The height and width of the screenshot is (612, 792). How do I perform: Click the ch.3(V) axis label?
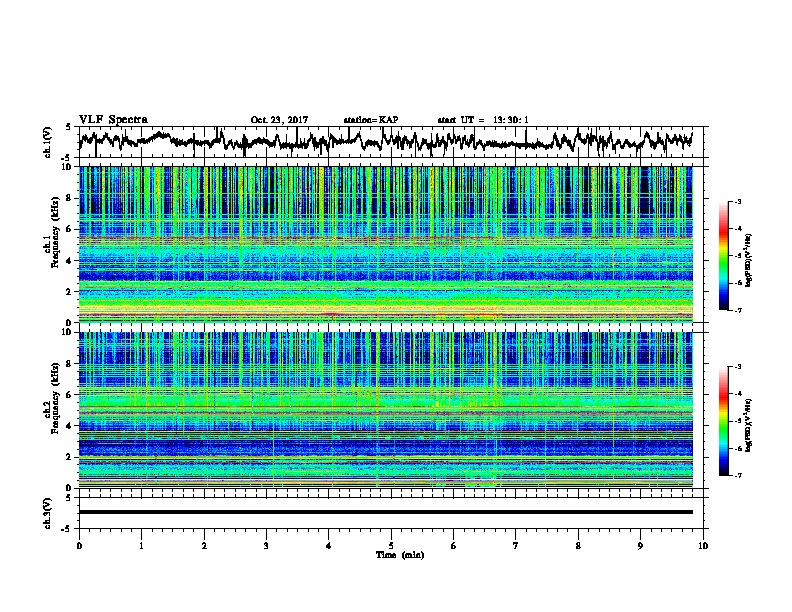click(48, 513)
